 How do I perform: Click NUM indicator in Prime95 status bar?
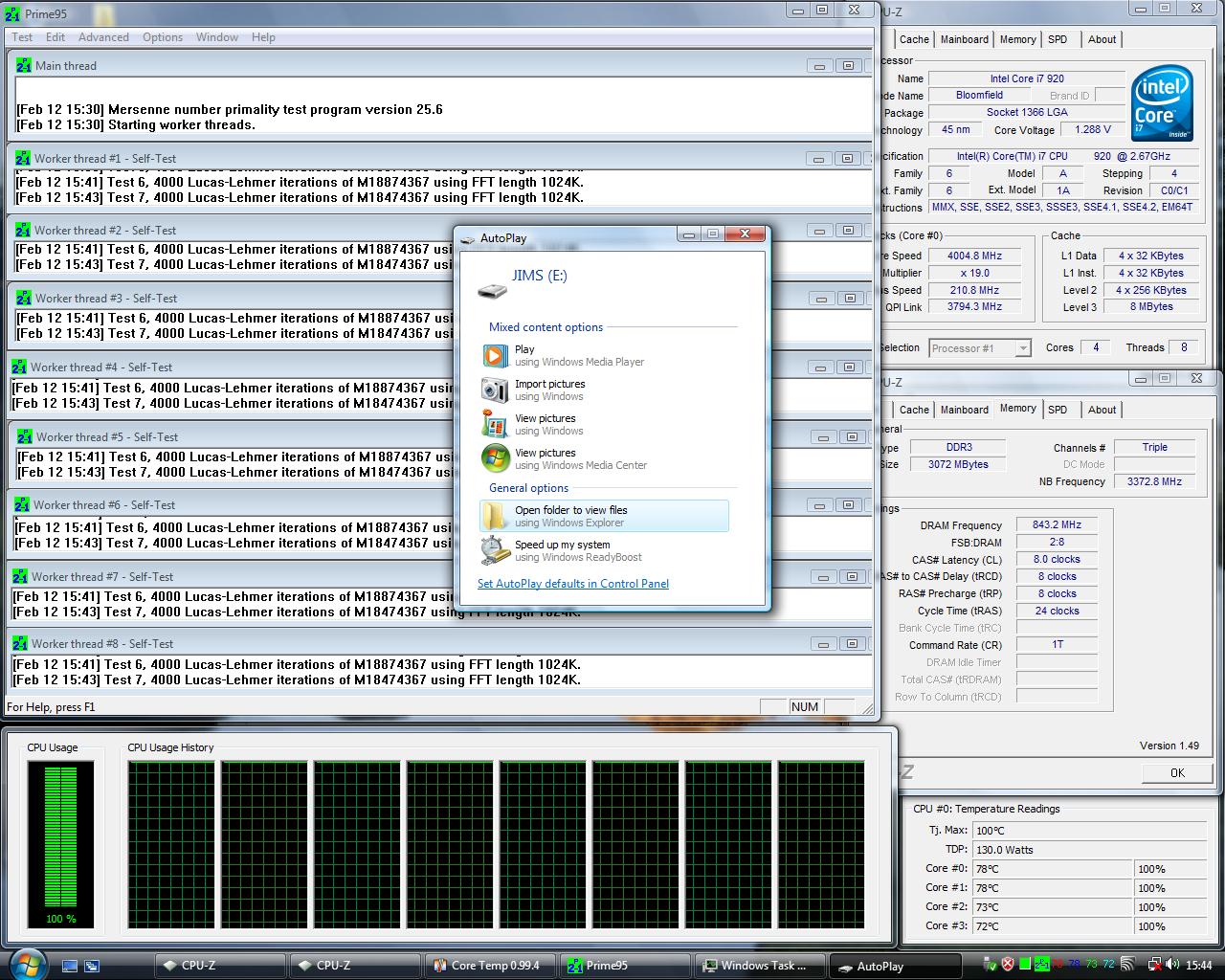pyautogui.click(x=805, y=707)
